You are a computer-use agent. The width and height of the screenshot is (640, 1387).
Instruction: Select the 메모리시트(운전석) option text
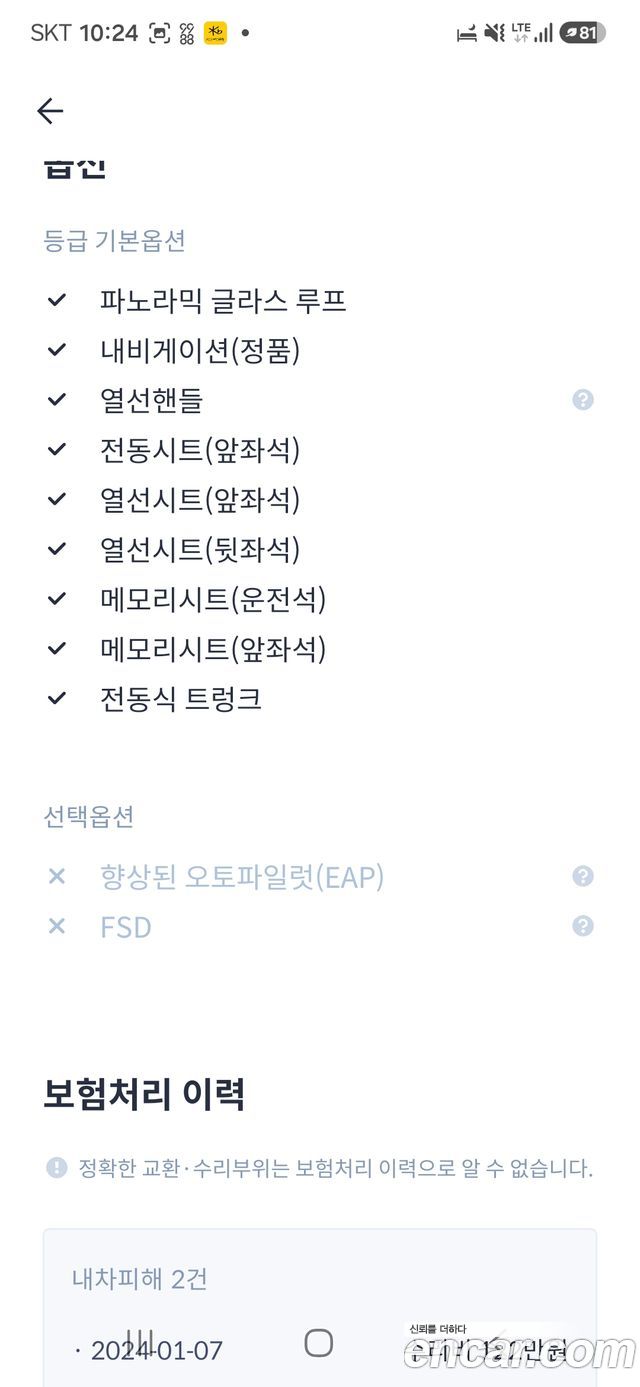pos(213,599)
